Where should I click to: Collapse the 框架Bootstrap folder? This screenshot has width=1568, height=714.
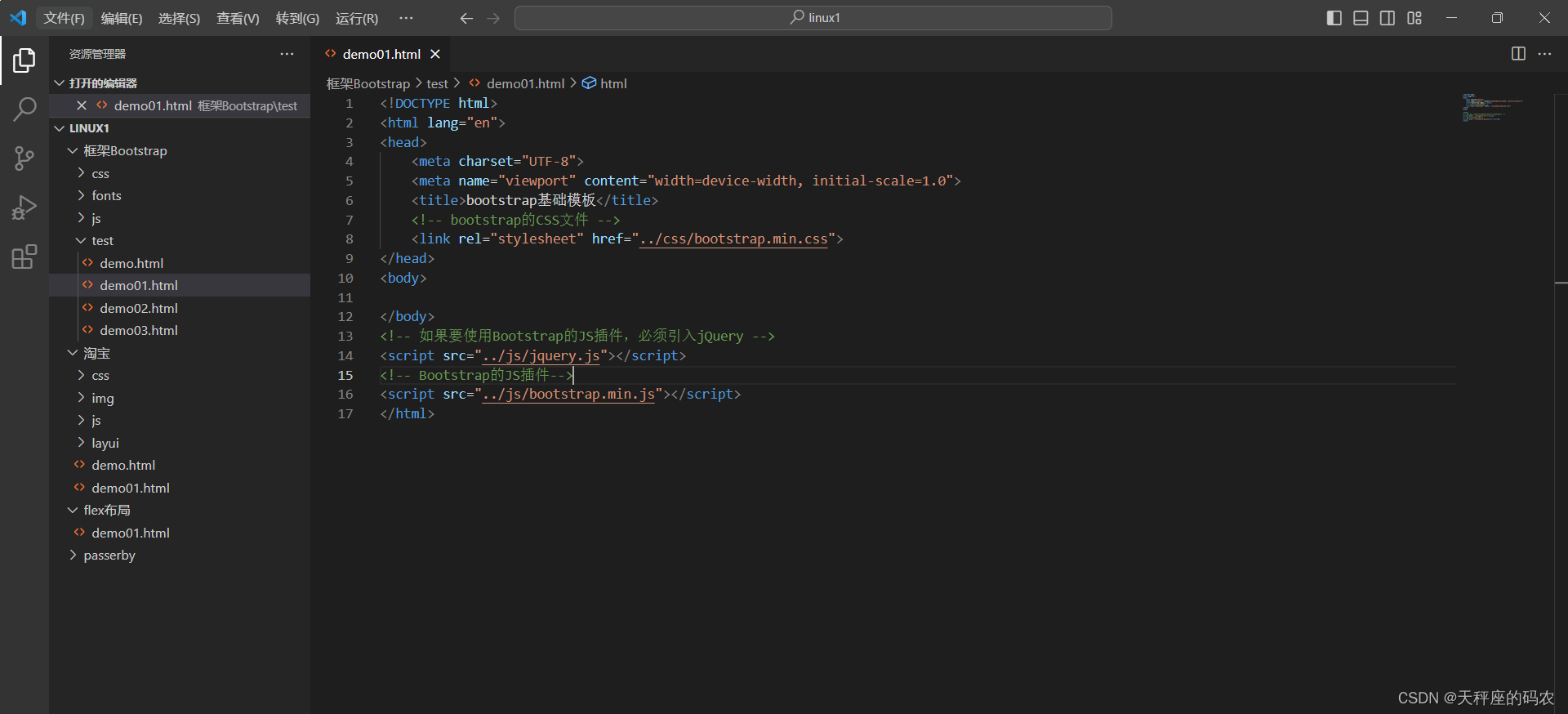(180, 151)
